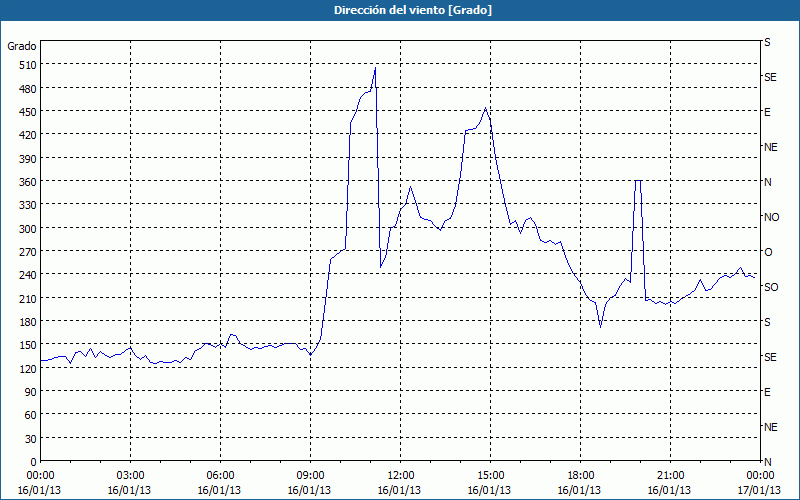Select the 18:00 time label
Image resolution: width=800 pixels, height=500 pixels.
click(580, 476)
